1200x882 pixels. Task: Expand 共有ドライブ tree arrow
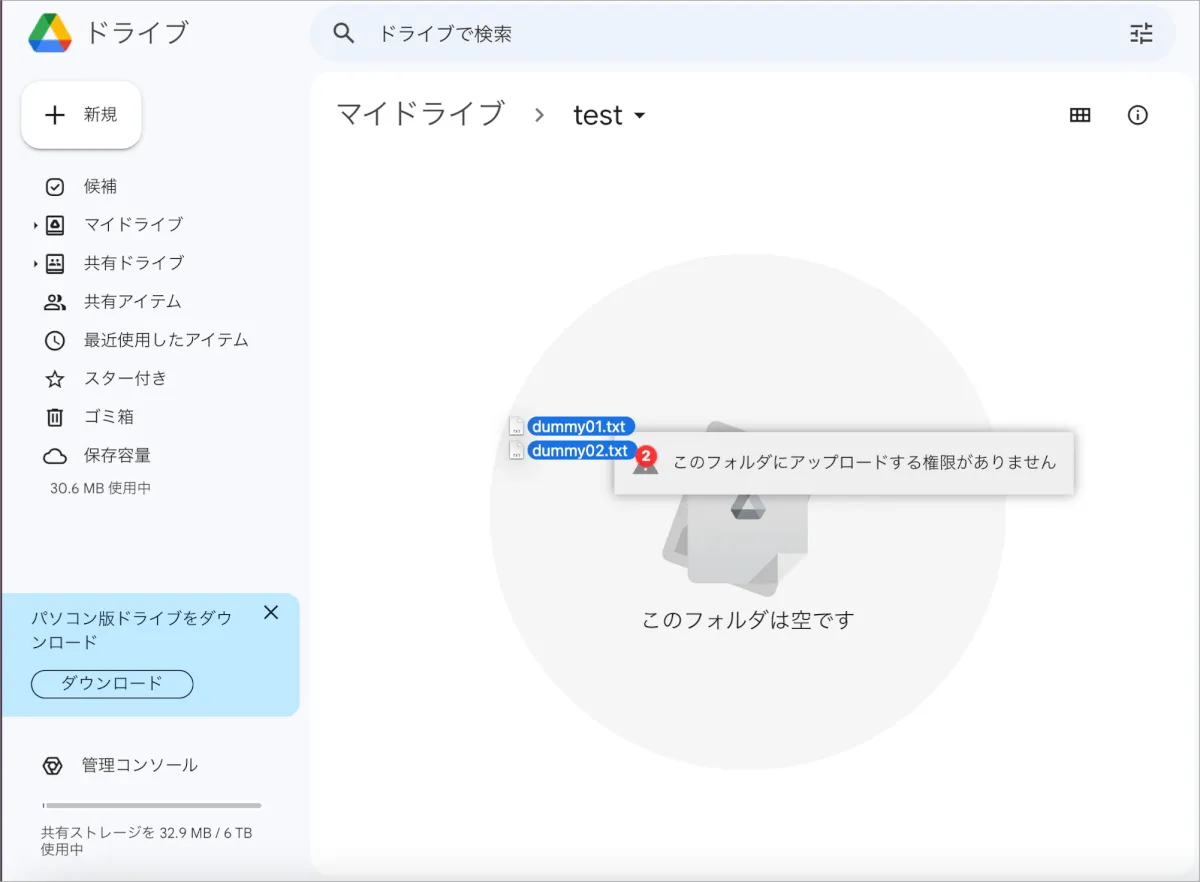click(35, 264)
